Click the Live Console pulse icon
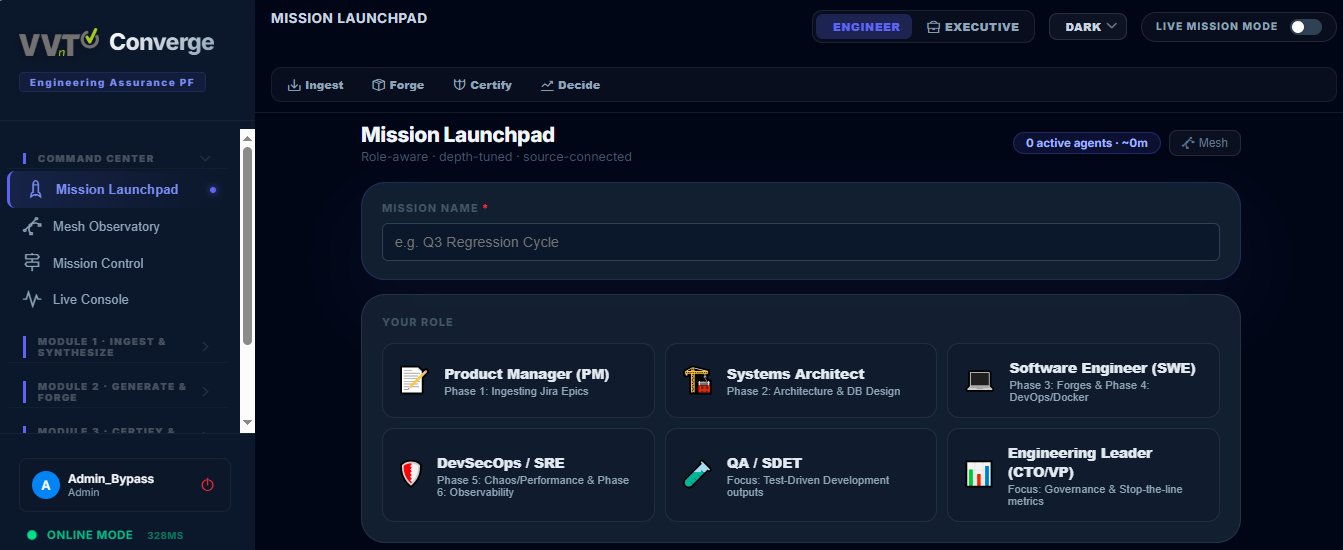This screenshot has height=550, width=1343. [x=32, y=299]
